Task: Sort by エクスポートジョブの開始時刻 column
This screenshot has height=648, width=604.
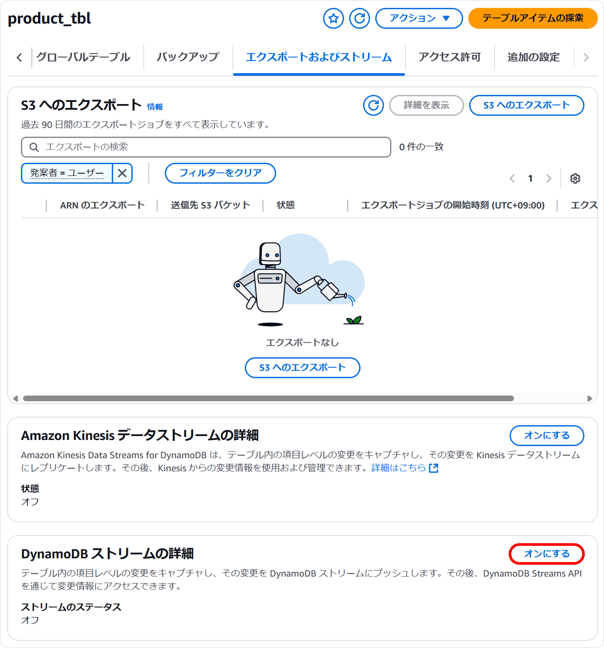Action: (x=453, y=205)
